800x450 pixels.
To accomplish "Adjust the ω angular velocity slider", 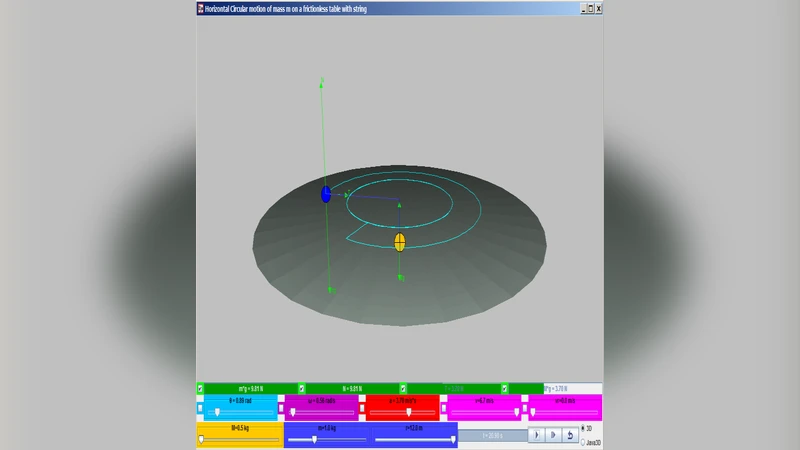I will (x=321, y=412).
